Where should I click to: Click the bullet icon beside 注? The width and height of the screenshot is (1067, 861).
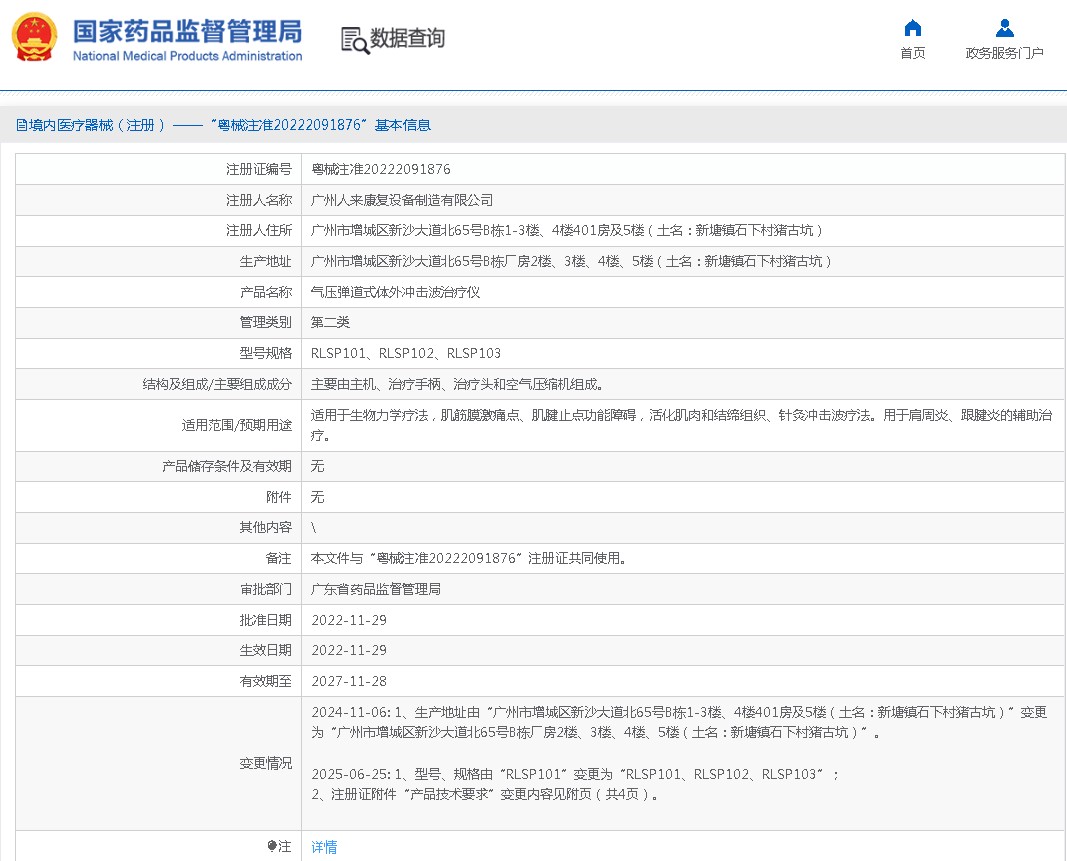click(271, 846)
